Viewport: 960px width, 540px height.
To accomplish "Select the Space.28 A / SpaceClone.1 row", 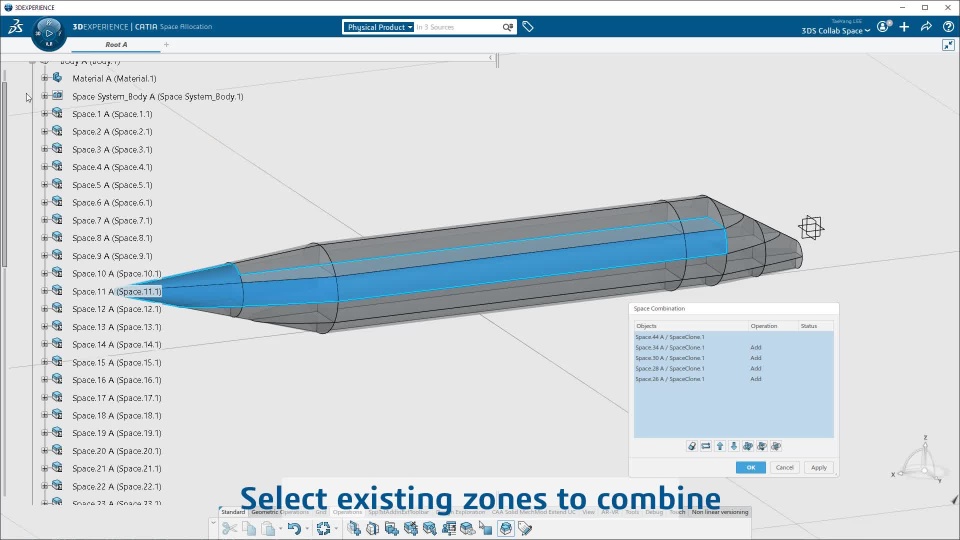I will click(x=733, y=368).
